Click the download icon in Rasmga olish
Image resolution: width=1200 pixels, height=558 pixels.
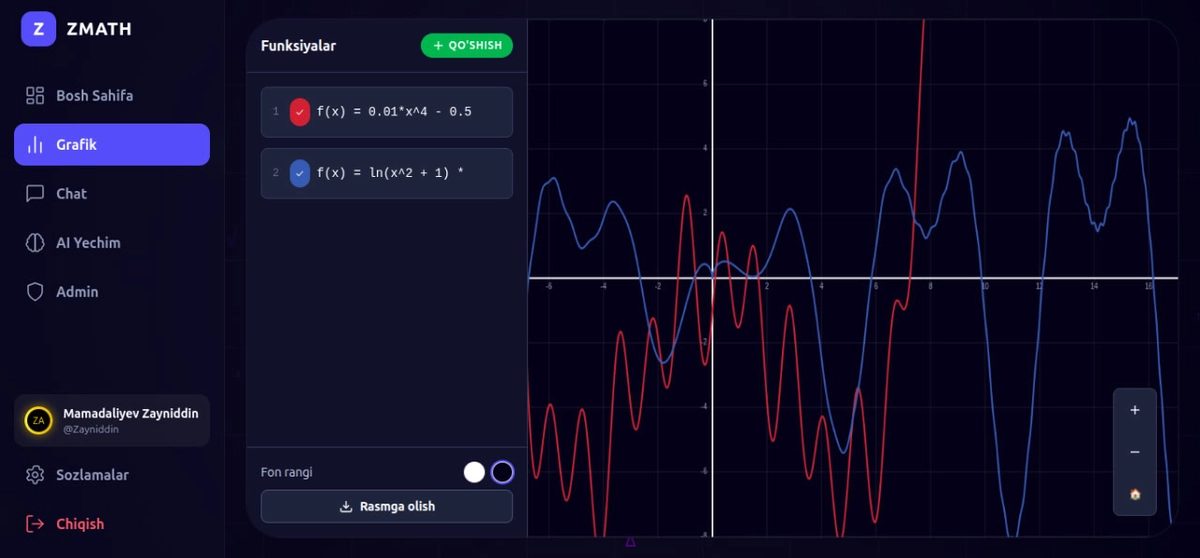coord(346,506)
